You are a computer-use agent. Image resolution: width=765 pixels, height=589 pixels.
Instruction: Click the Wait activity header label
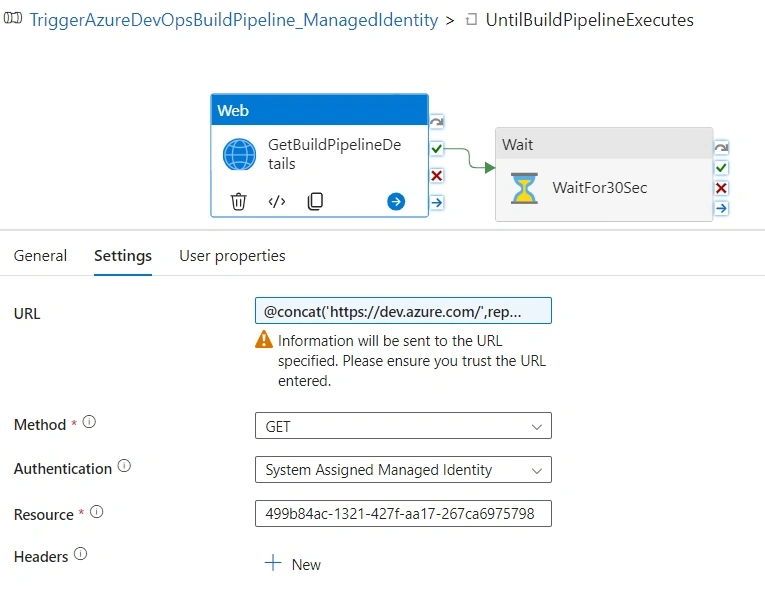(518, 144)
